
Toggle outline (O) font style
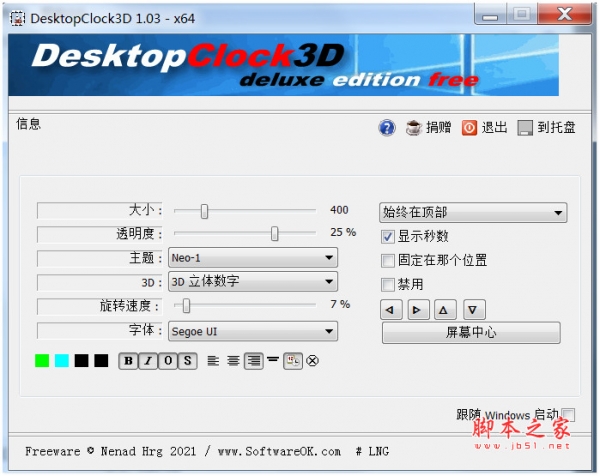168,361
